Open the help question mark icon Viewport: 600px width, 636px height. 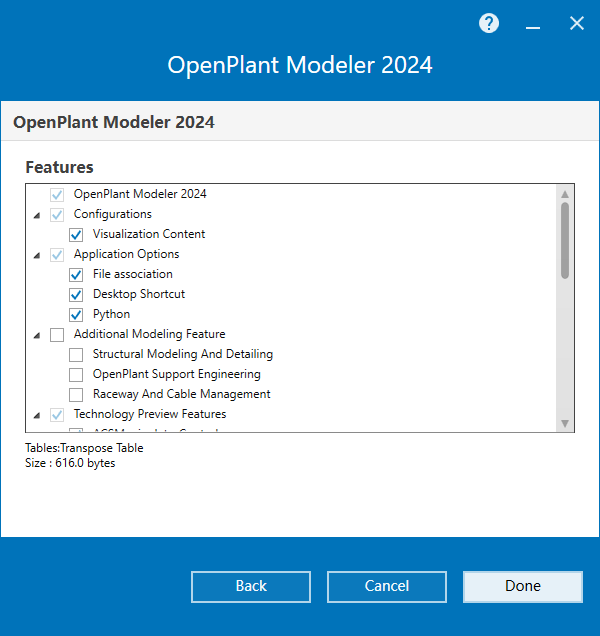click(488, 24)
